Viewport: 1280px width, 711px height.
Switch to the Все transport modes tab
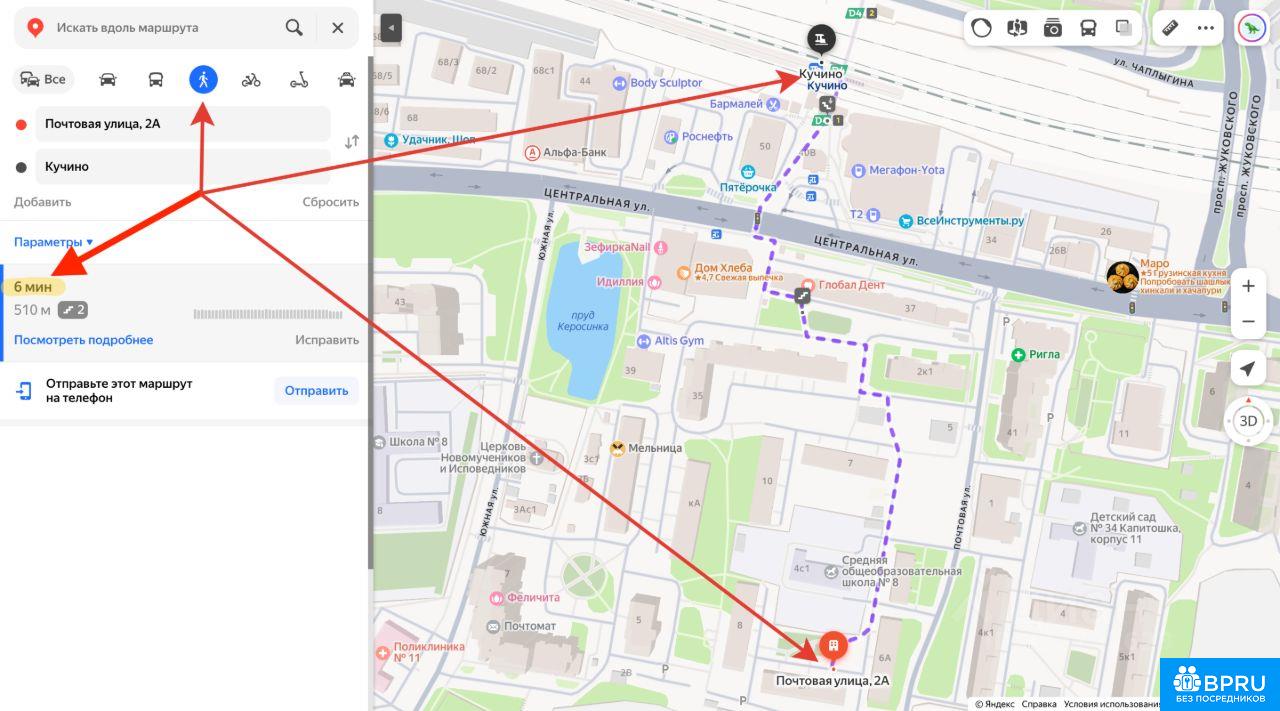click(x=44, y=80)
